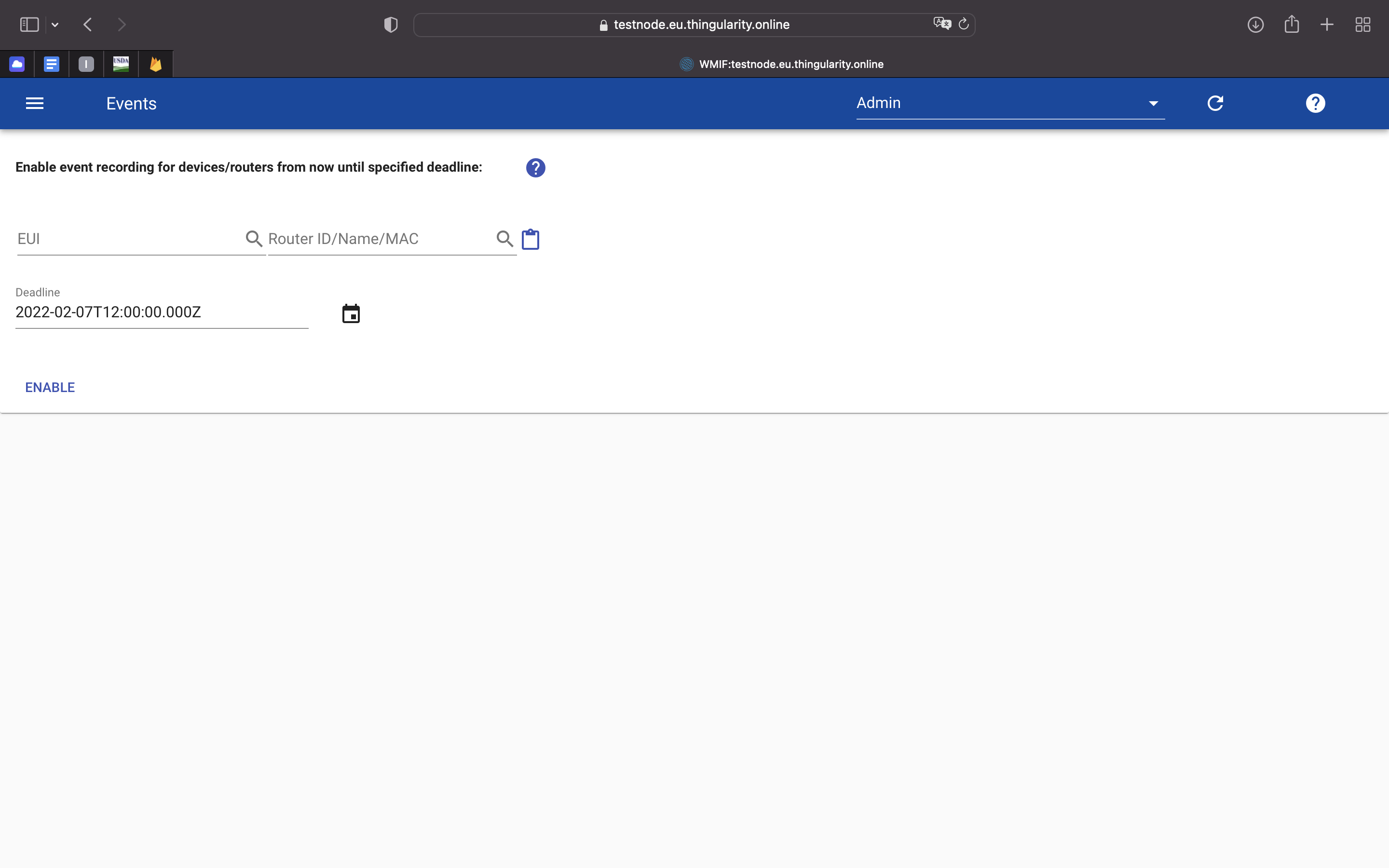Open the pinned Firebase flame tab

[x=156, y=64]
